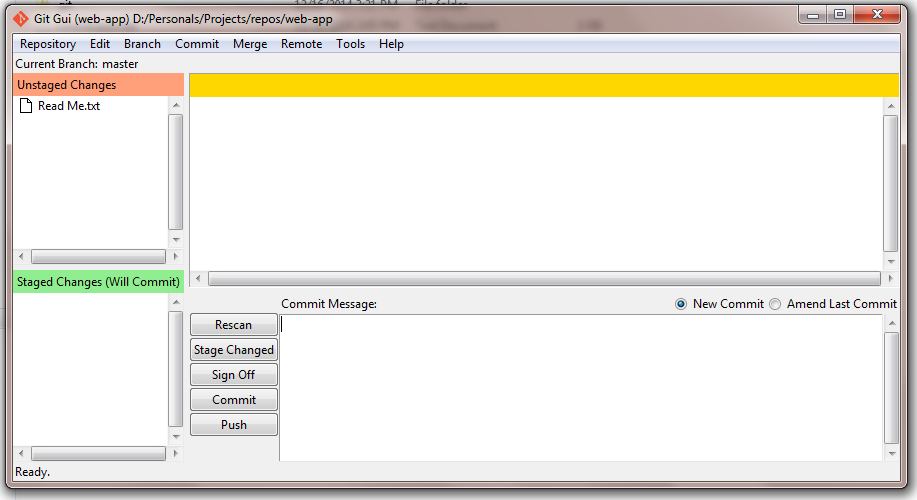The width and height of the screenshot is (917, 500).
Task: Click the Staged Changes (Will Commit) header
Action: (x=98, y=282)
